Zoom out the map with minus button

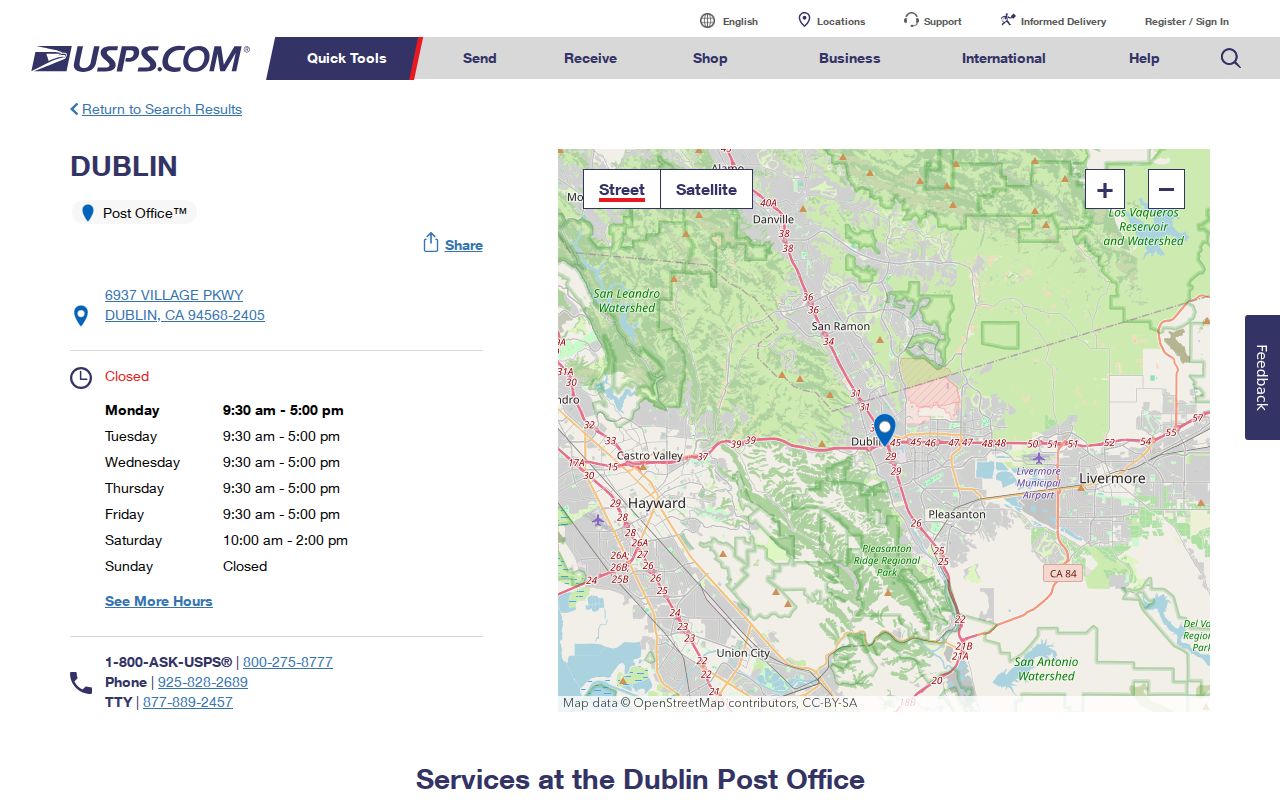[x=1166, y=189]
